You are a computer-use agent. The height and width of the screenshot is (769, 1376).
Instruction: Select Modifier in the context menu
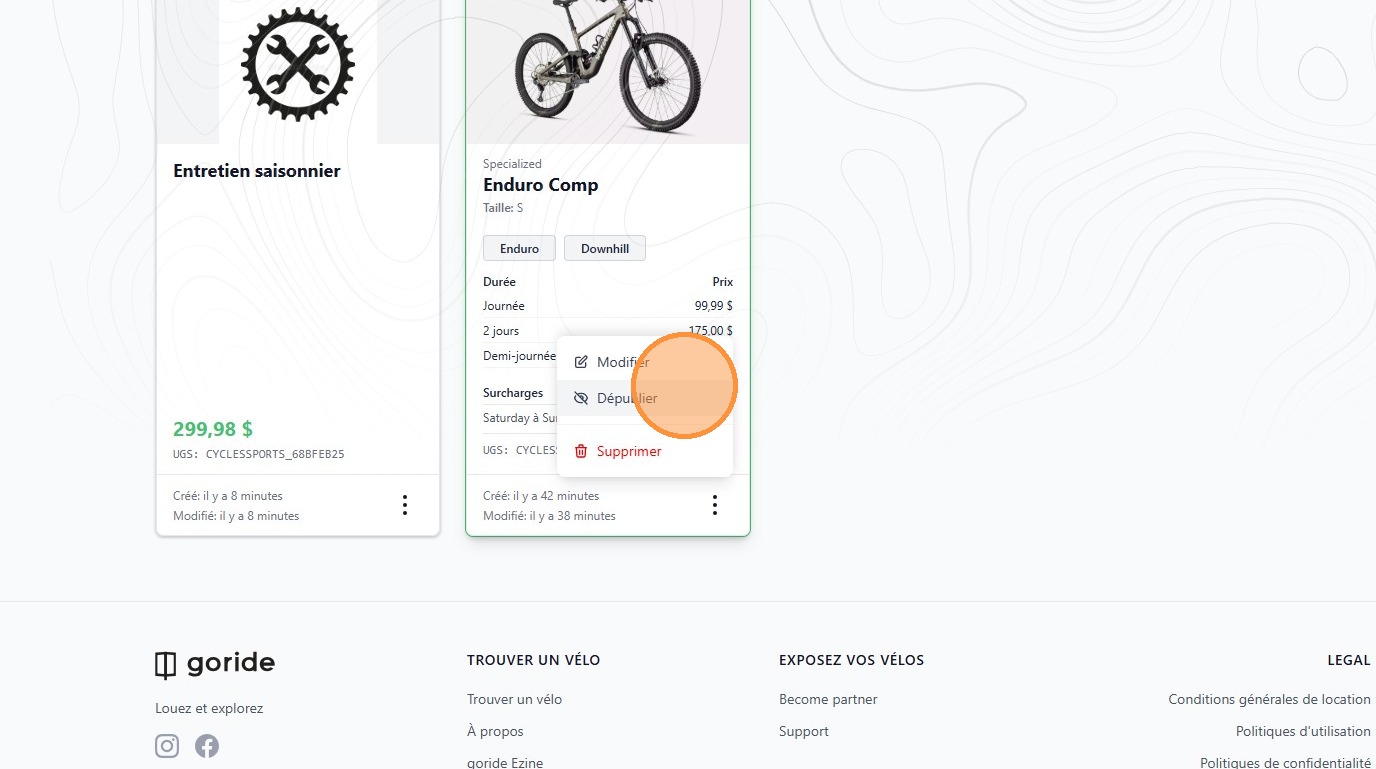point(622,362)
